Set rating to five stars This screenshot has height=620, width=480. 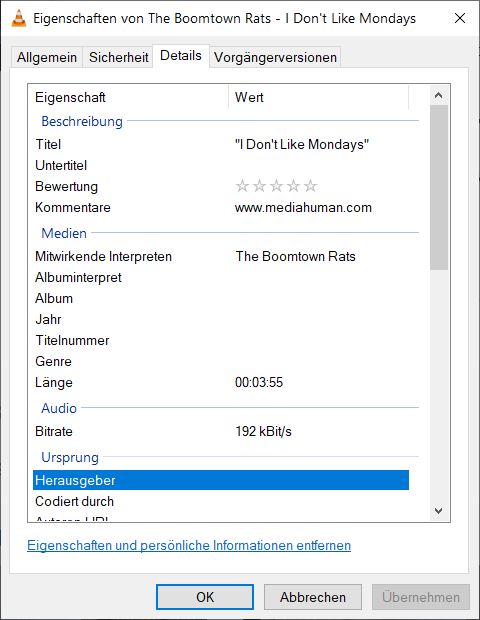coord(310,186)
